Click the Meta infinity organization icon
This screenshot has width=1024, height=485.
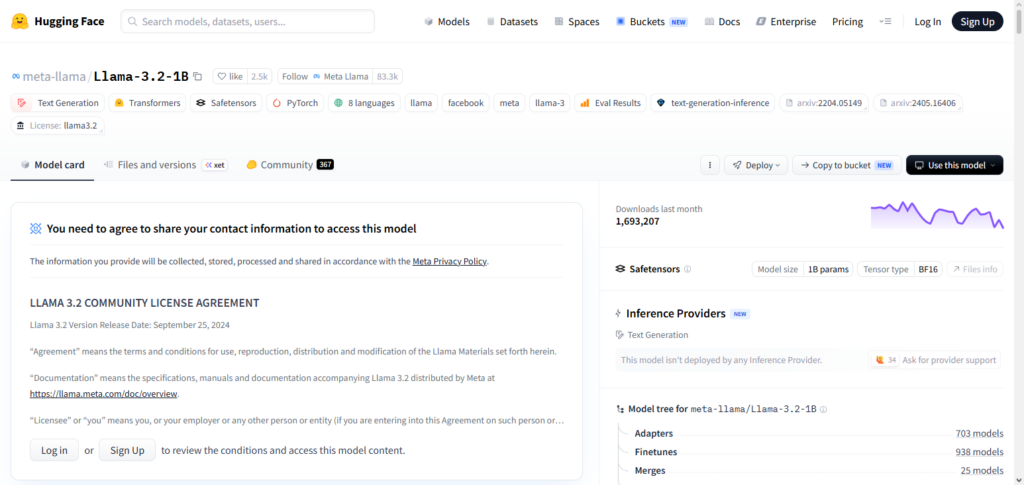point(16,76)
